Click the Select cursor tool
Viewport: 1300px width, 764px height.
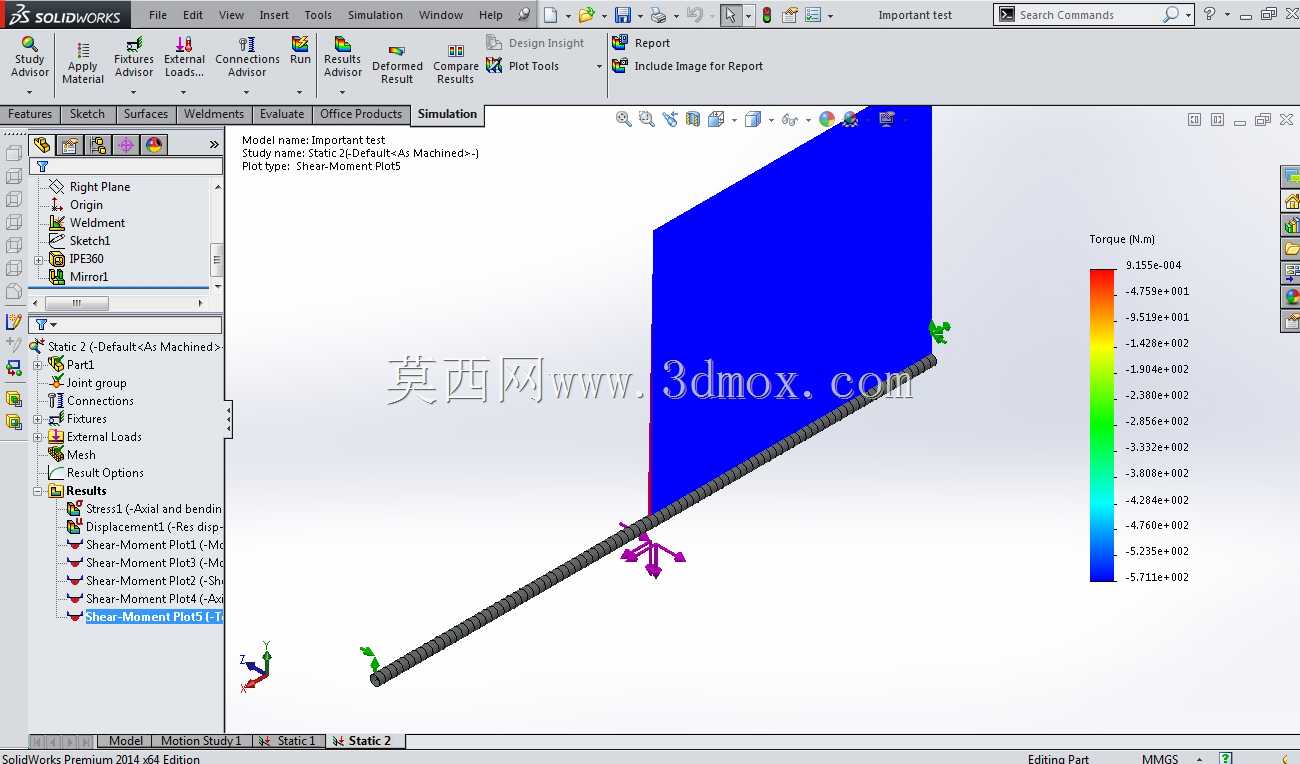coord(731,15)
